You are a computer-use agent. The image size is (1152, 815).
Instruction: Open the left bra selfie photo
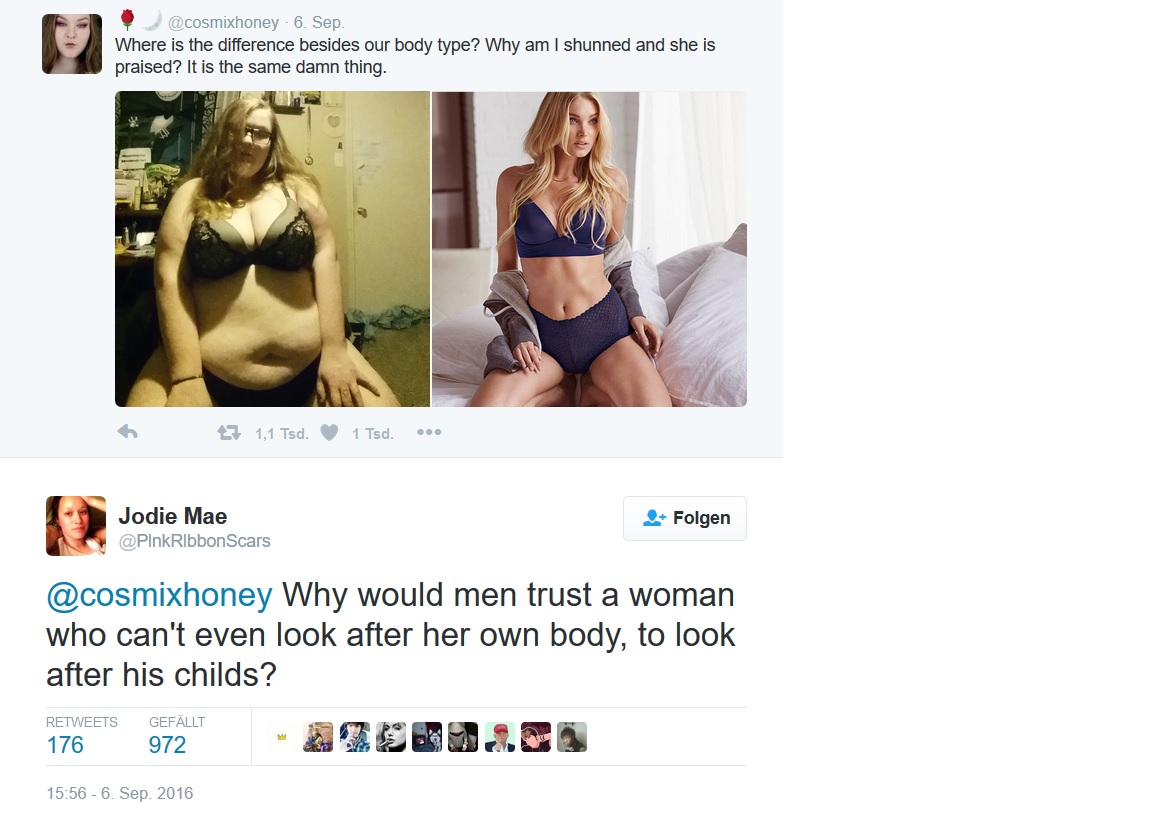273,248
